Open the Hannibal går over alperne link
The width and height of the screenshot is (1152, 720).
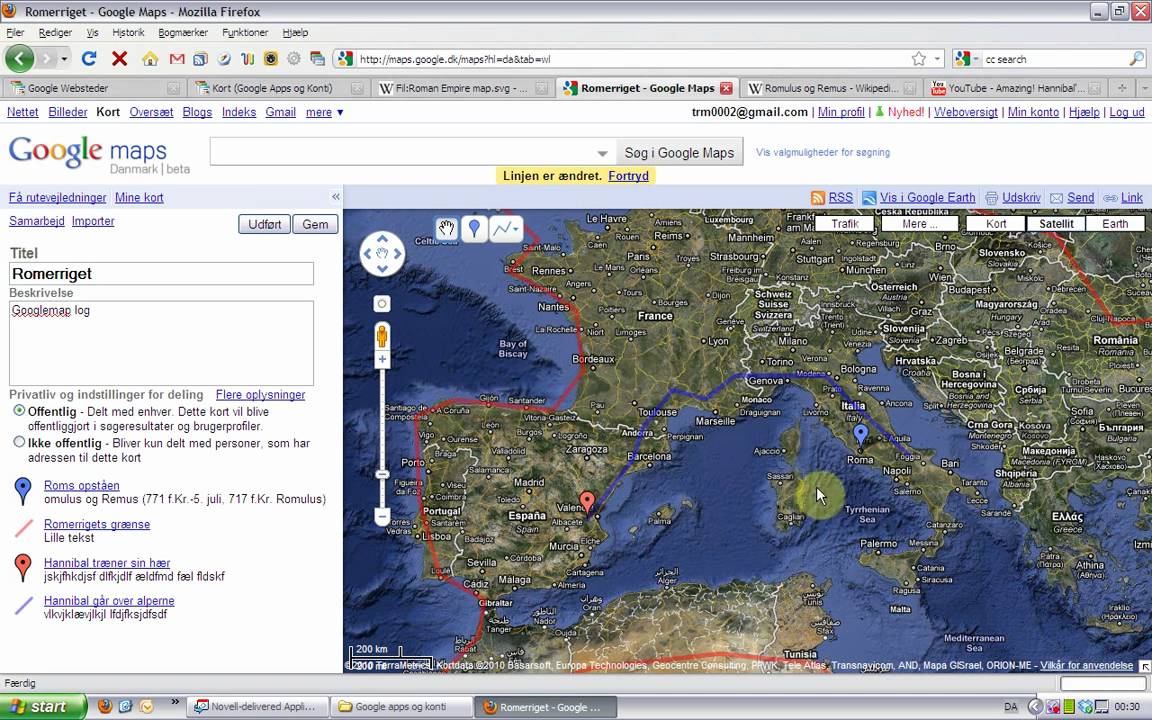pos(109,600)
